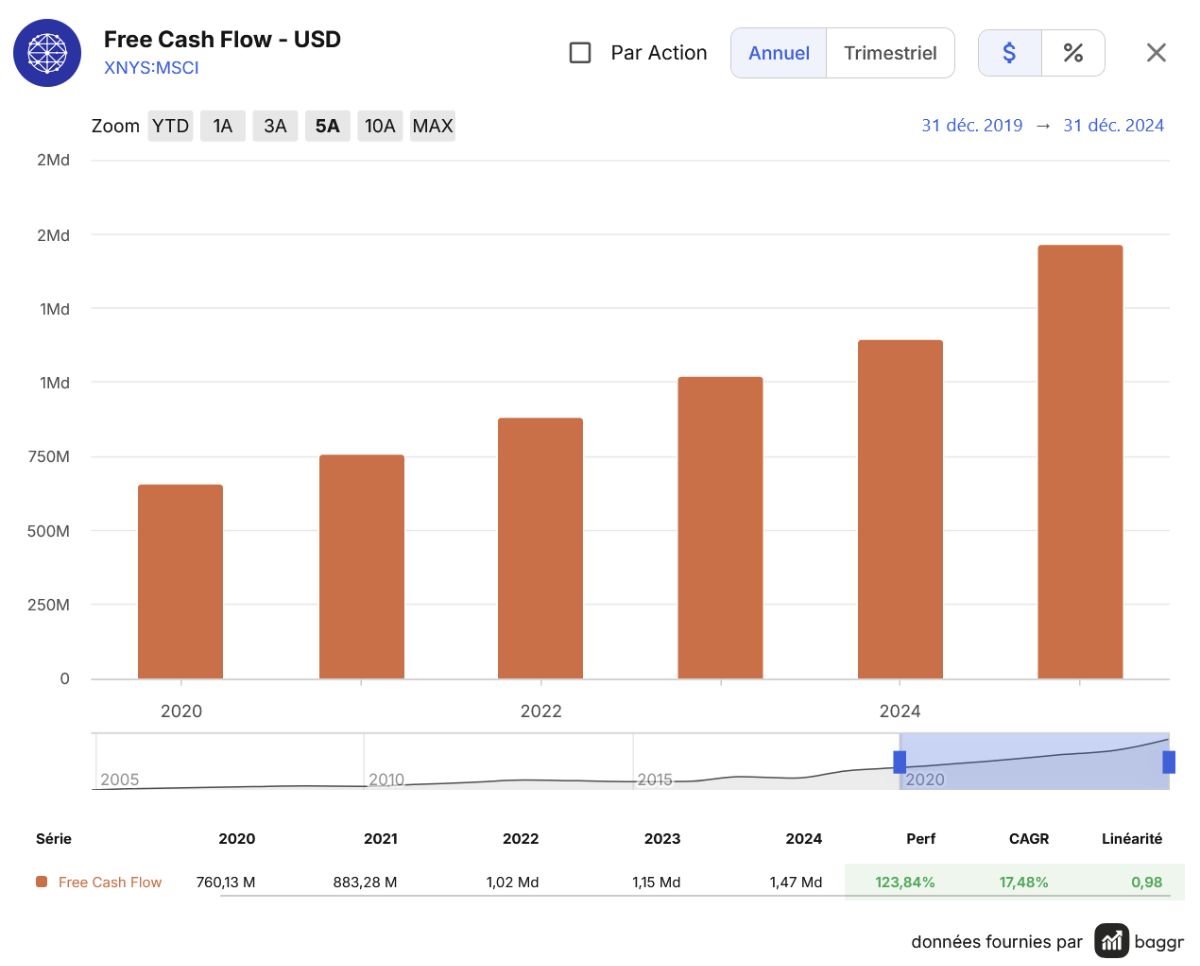
Task: Click the tallest bar in the chart
Action: pos(1080,462)
